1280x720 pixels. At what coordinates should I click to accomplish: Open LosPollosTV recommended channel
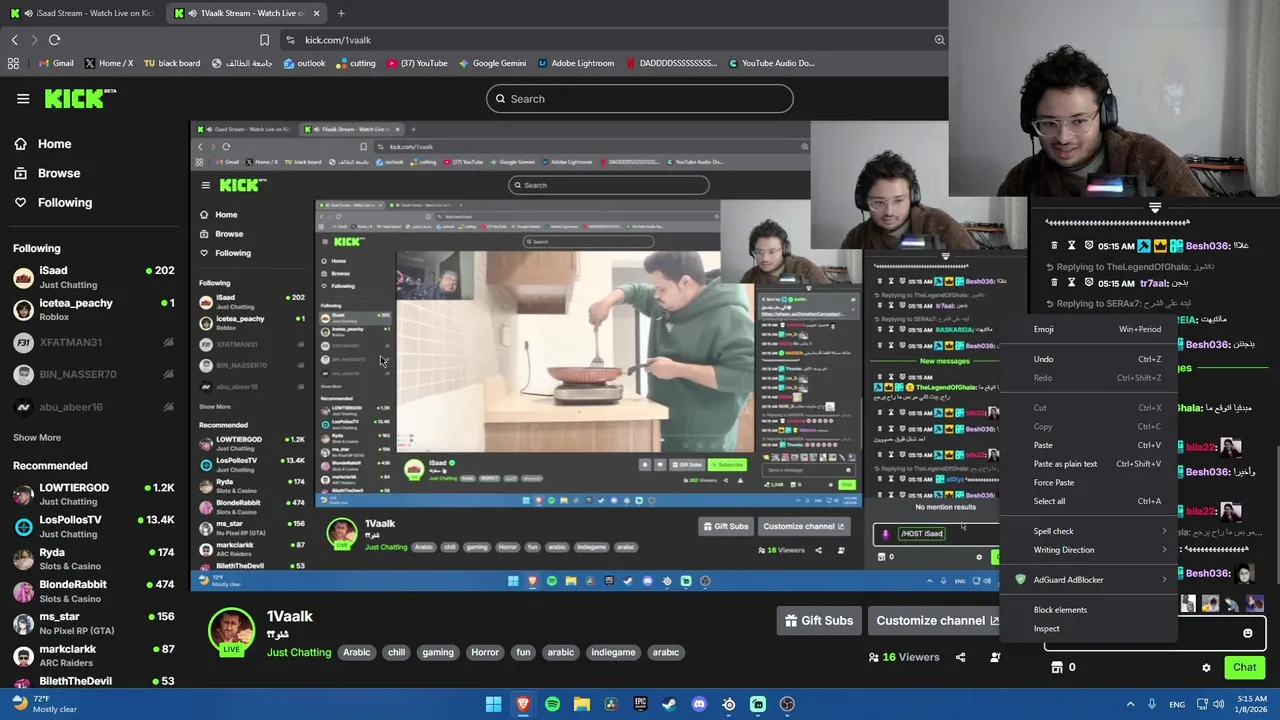pos(94,526)
